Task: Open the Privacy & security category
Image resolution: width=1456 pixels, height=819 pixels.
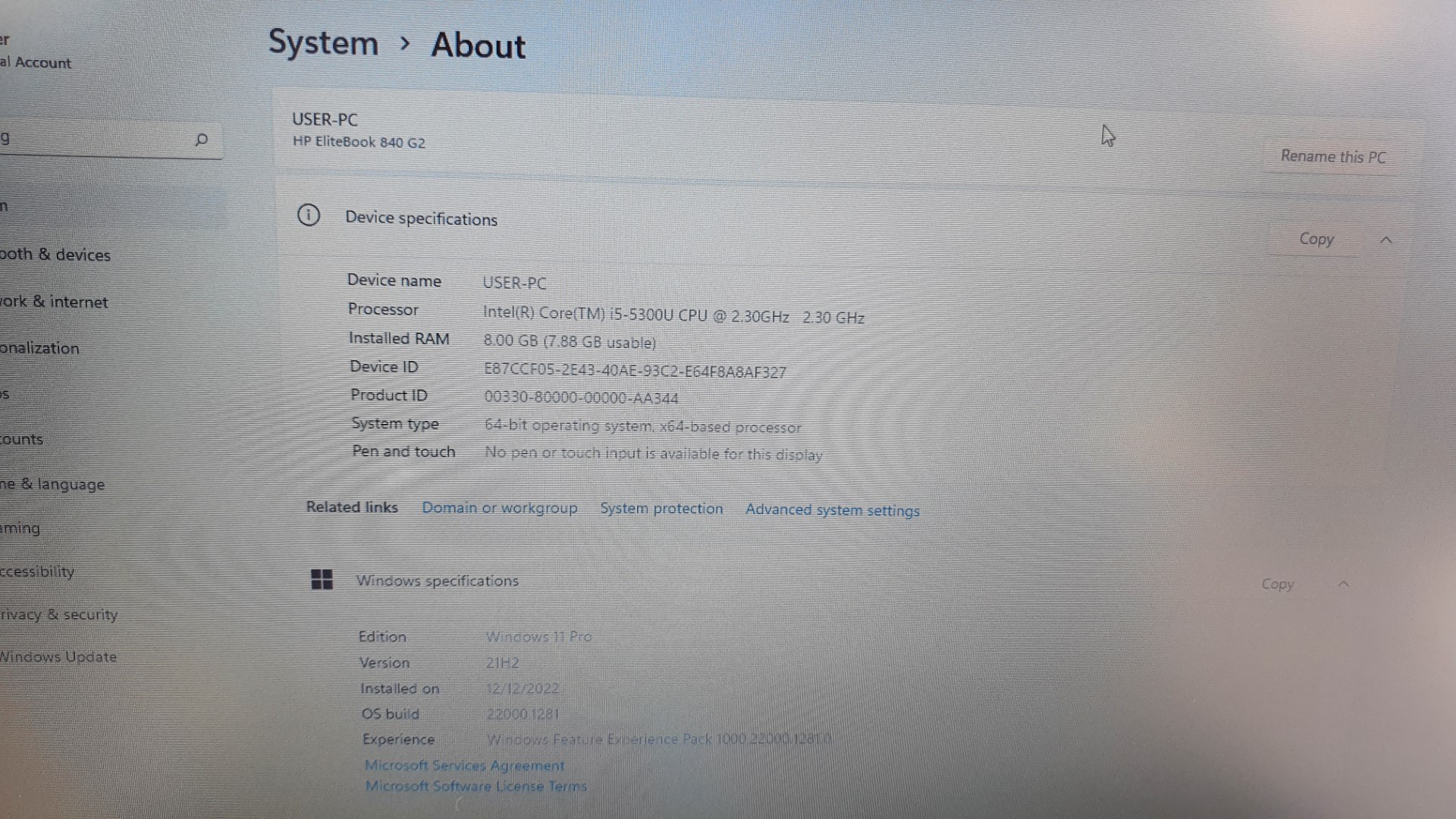Action: click(59, 615)
